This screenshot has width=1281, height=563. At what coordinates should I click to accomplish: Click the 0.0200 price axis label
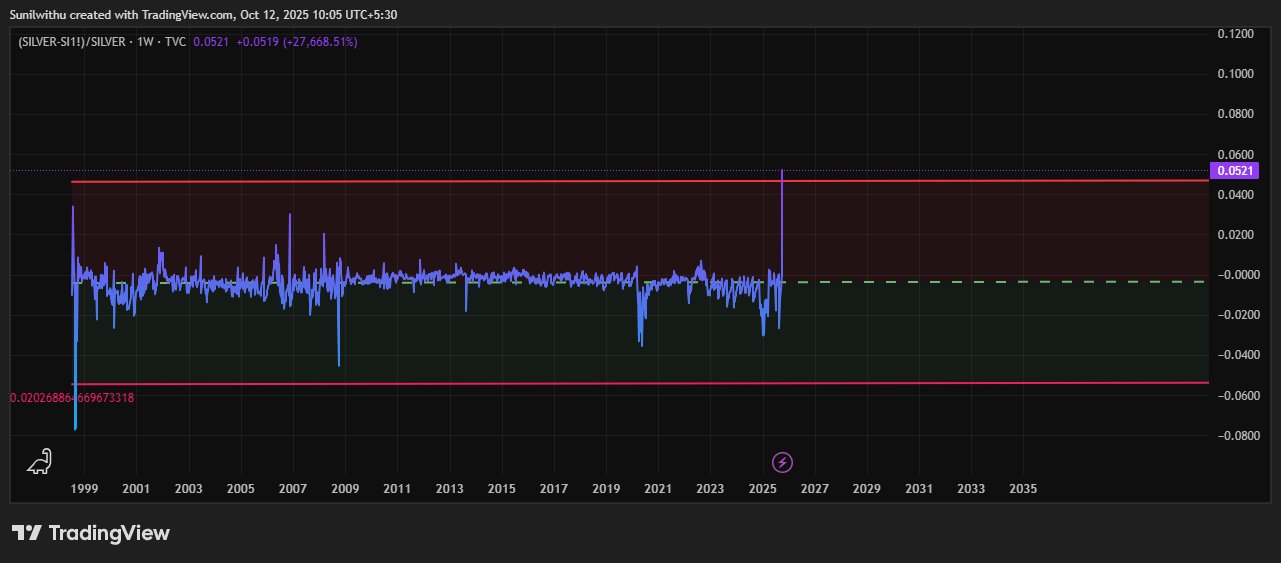[1236, 234]
